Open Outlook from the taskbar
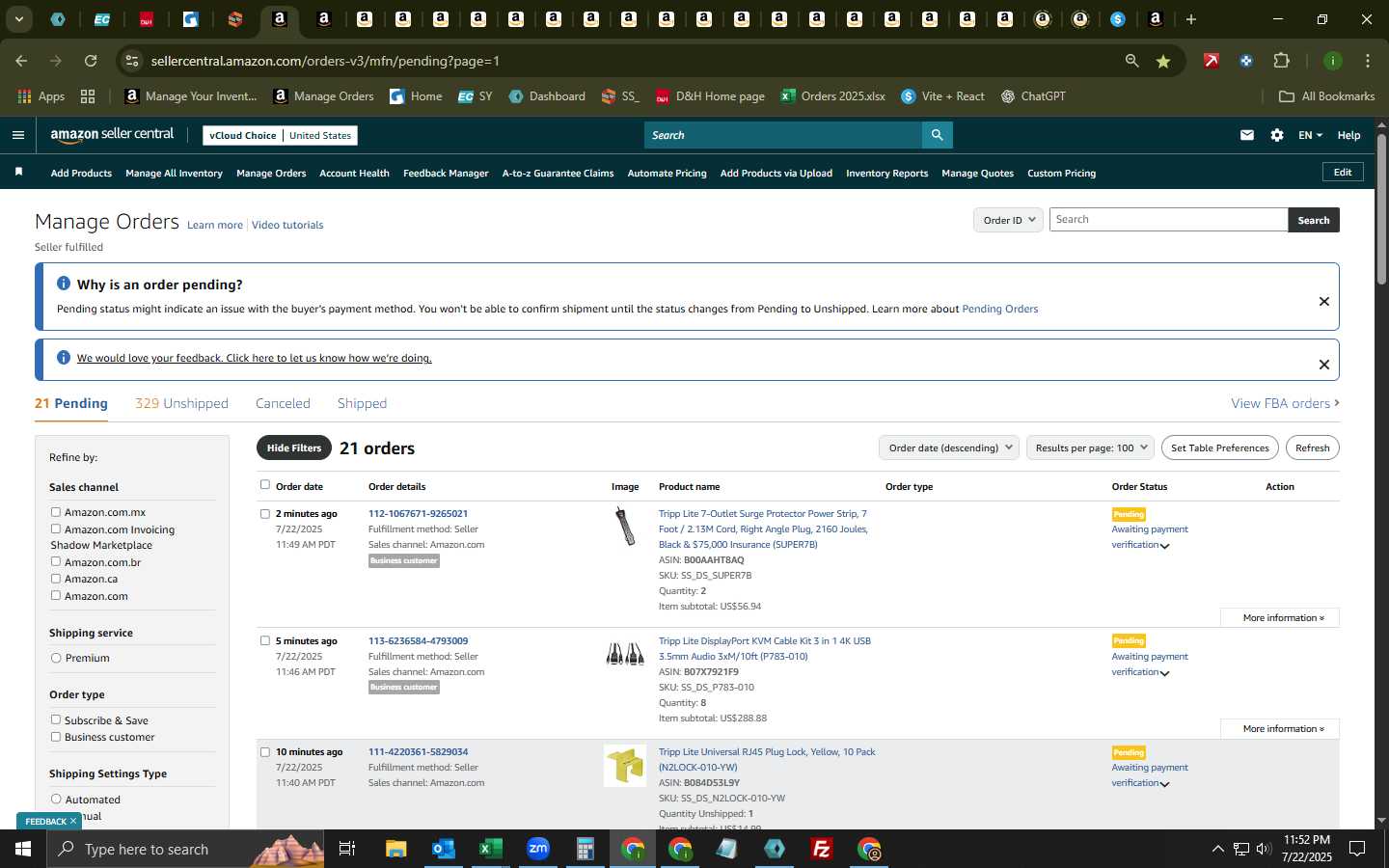 [443, 849]
